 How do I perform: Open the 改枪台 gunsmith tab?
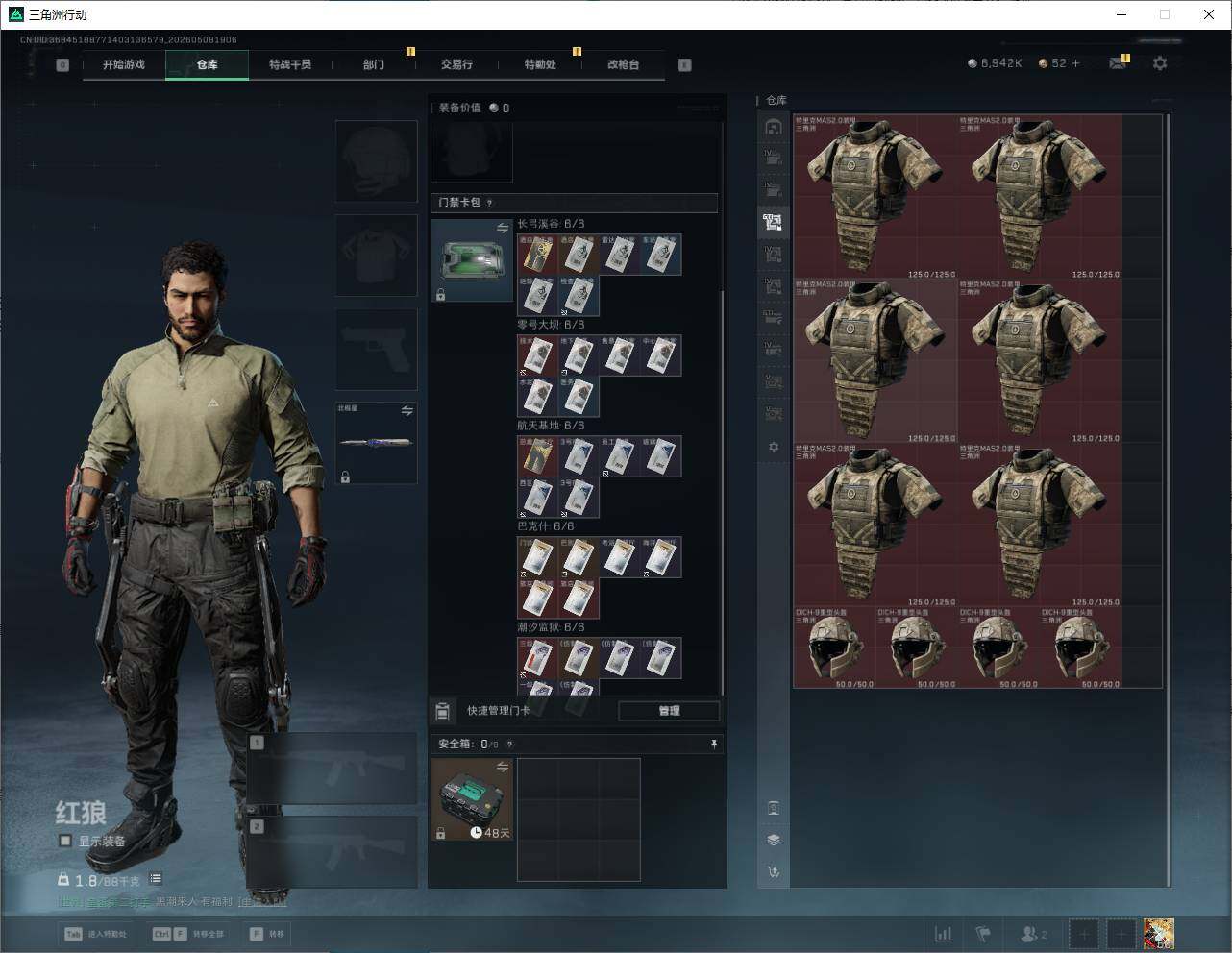[x=623, y=64]
